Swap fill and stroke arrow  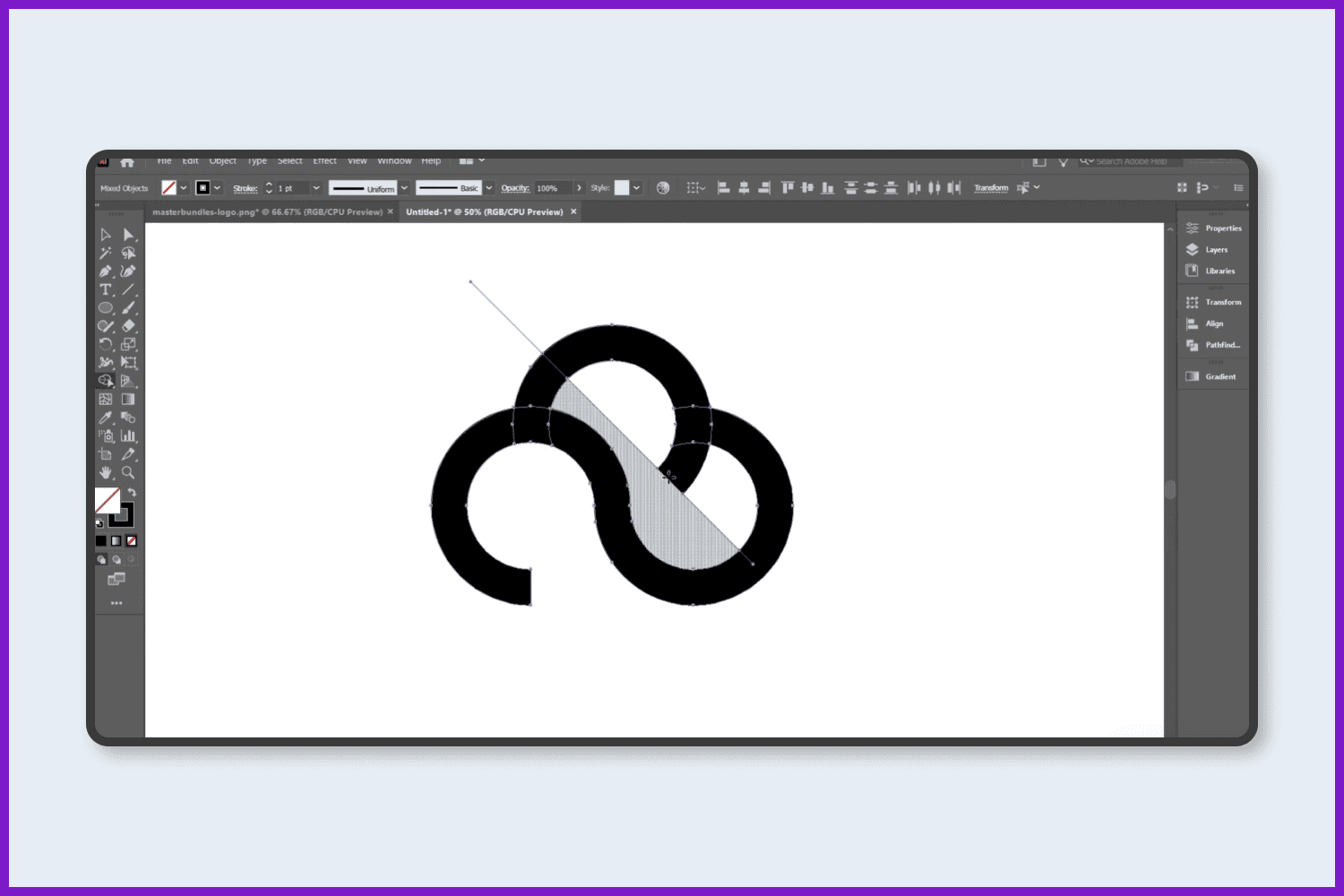pyautogui.click(x=132, y=493)
